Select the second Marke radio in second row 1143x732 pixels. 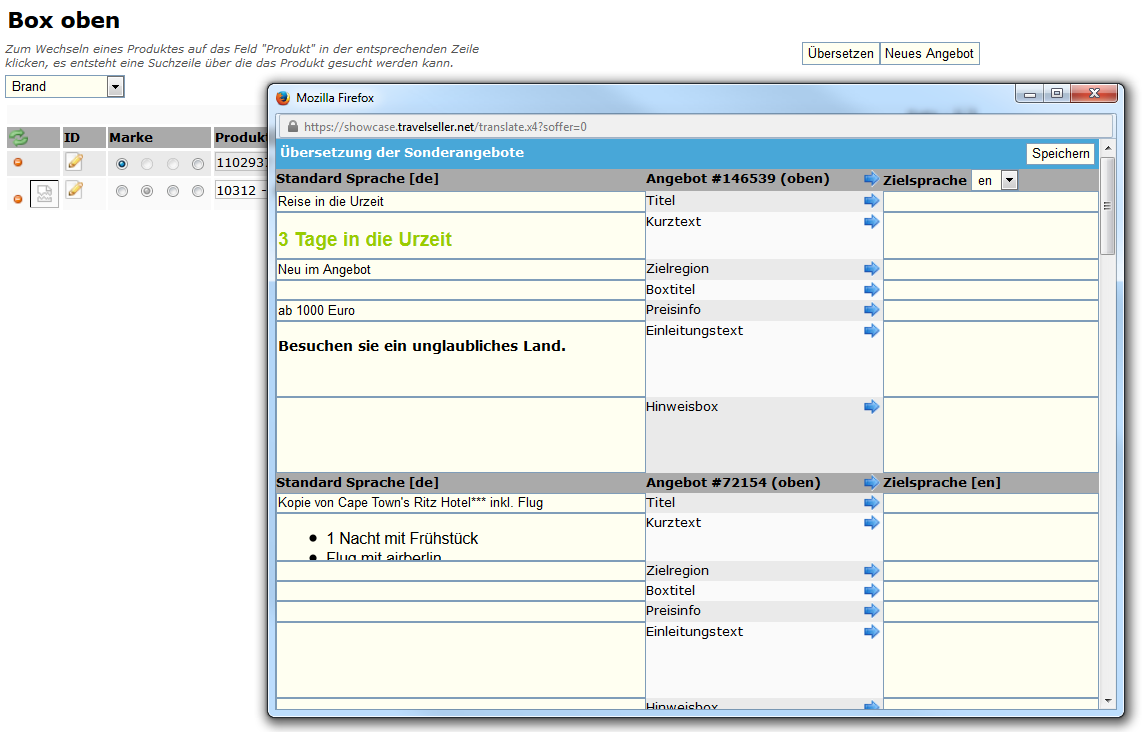pos(147,191)
